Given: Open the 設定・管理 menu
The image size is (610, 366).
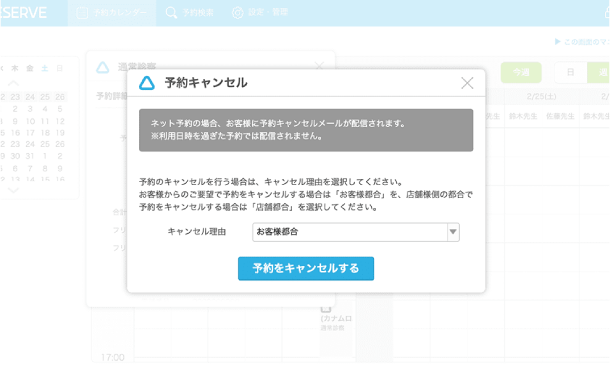Looking at the screenshot, I should [260, 13].
